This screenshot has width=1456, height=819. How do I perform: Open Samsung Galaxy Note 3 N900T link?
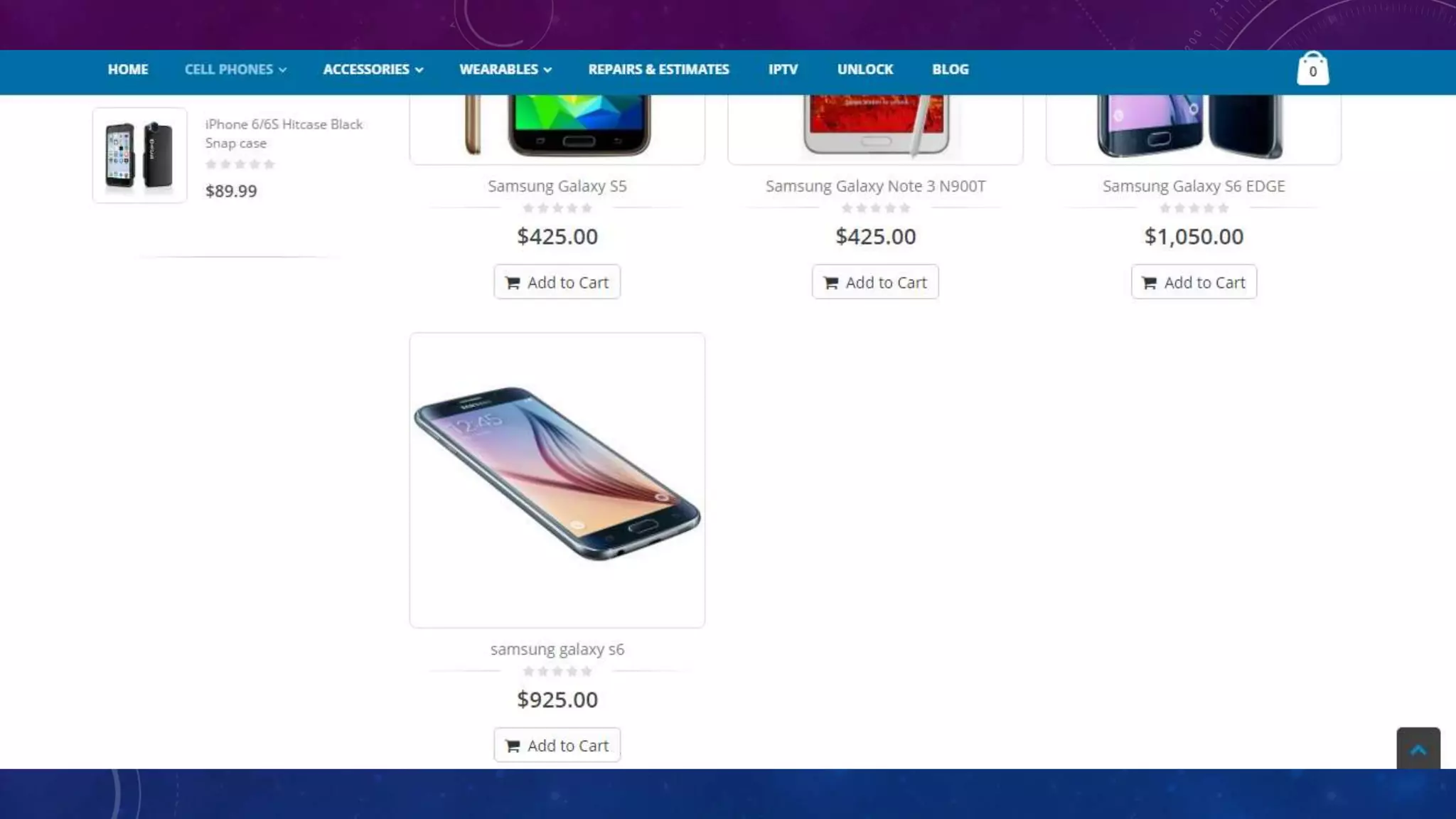[875, 186]
